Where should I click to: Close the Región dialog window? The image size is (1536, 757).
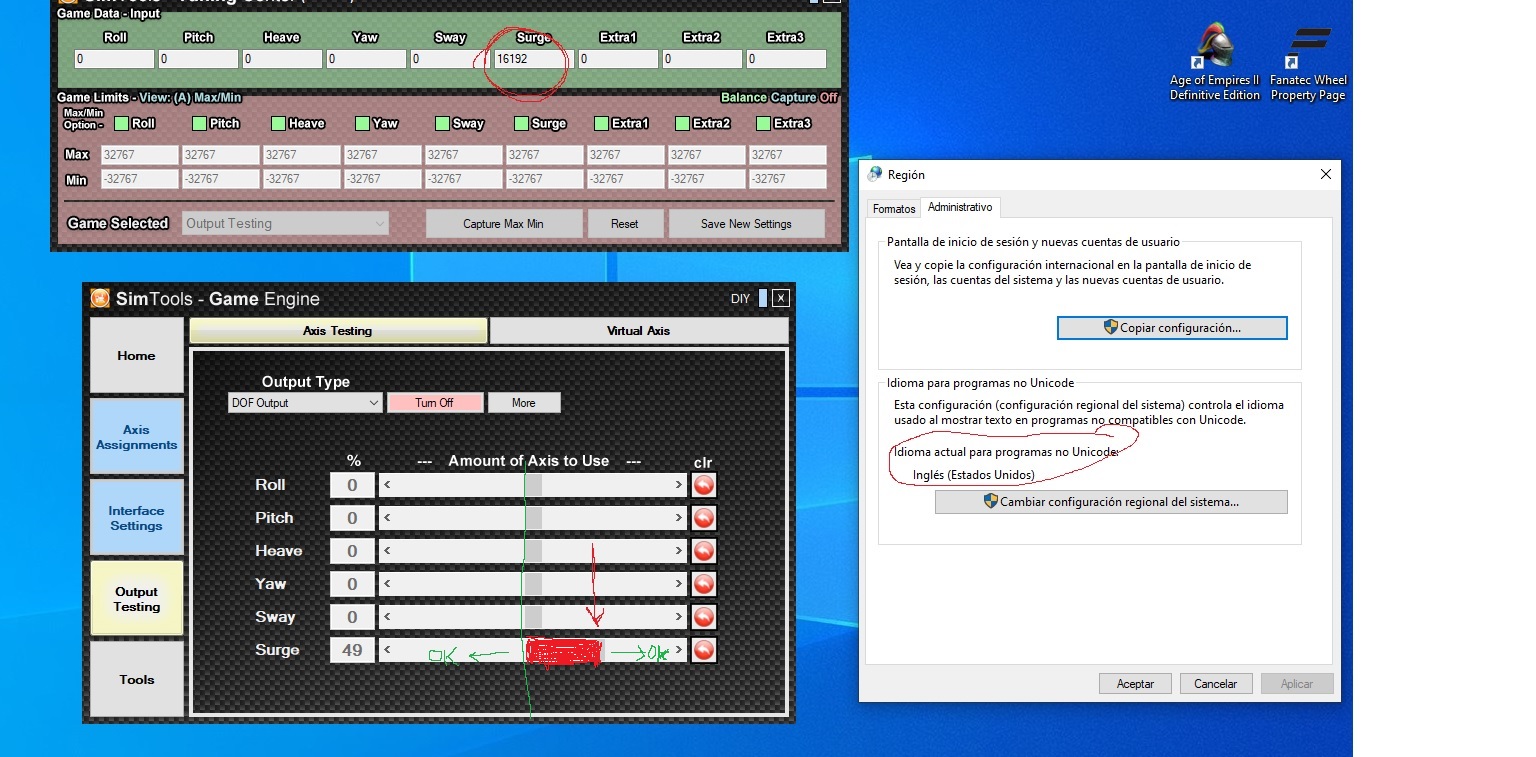click(x=1325, y=174)
